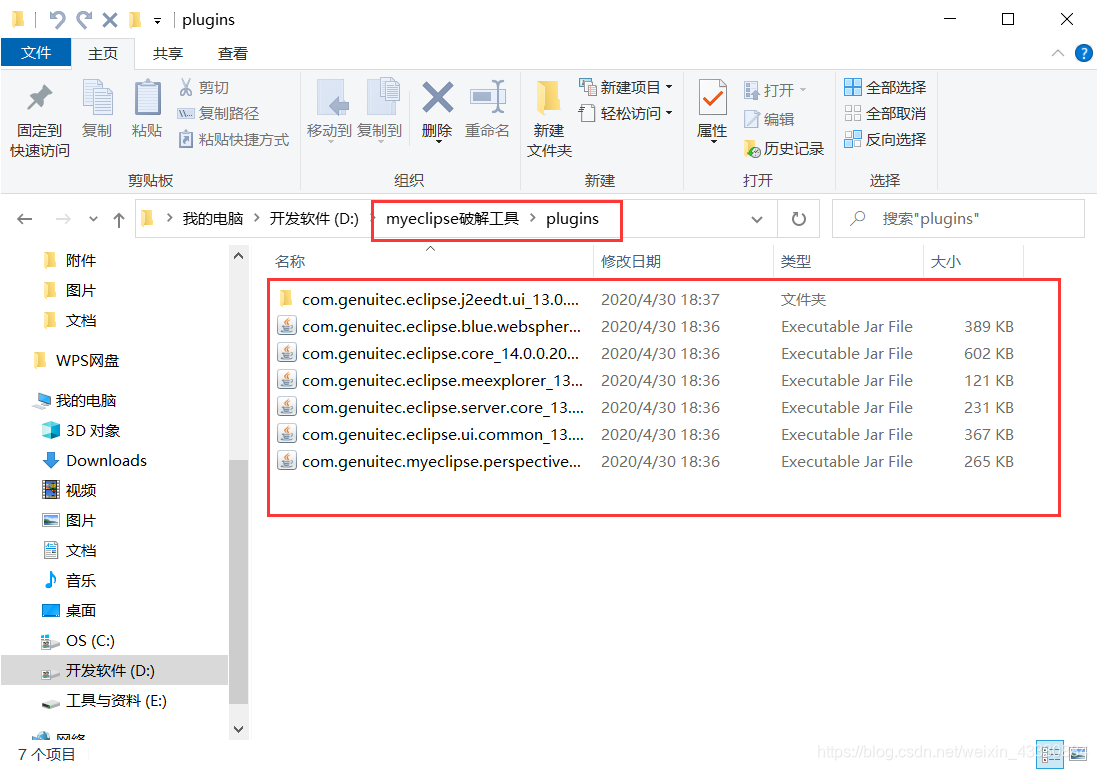Open WPS网盘 in navigation pane
Screen dimensions: 1098x770
[87, 360]
